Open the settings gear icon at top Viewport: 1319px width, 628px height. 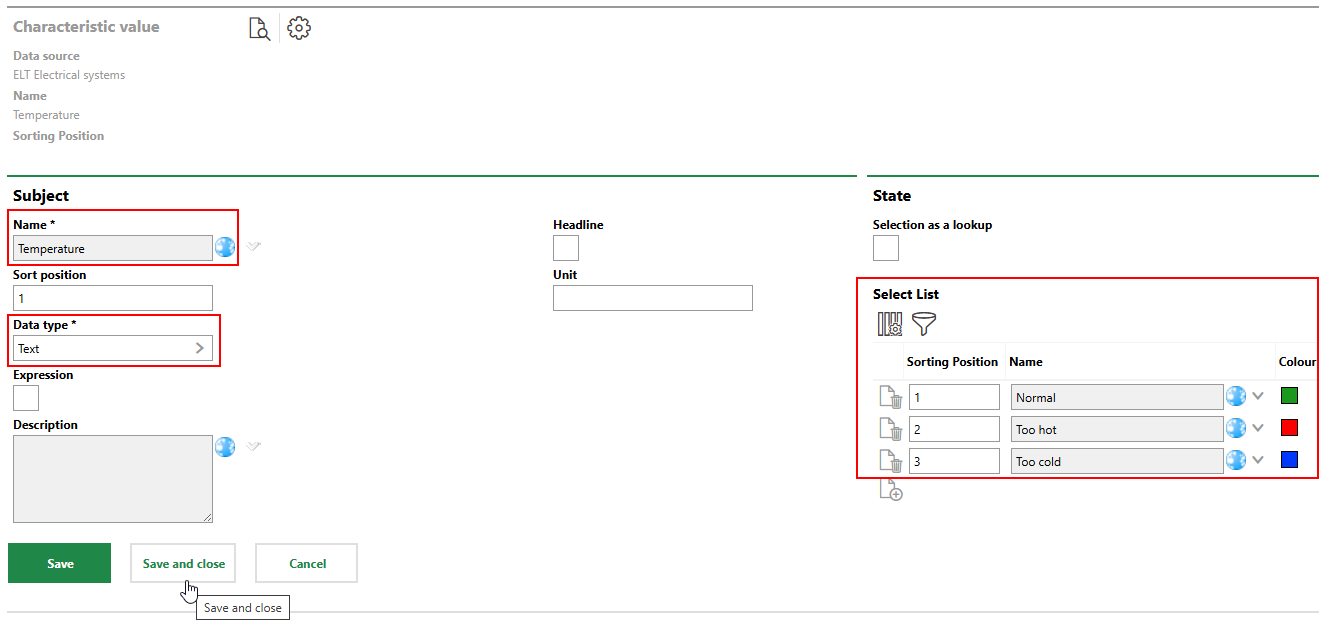tap(299, 29)
